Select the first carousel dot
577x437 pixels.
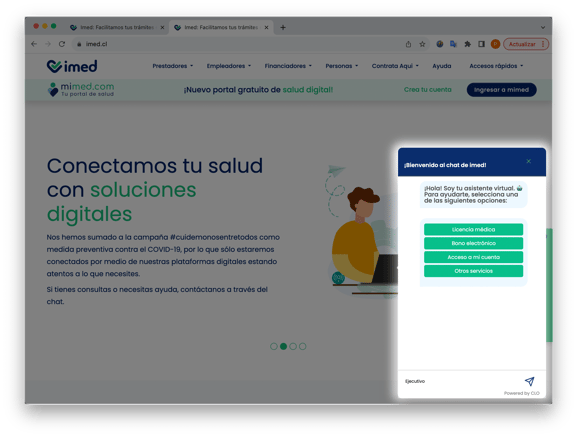click(x=274, y=347)
